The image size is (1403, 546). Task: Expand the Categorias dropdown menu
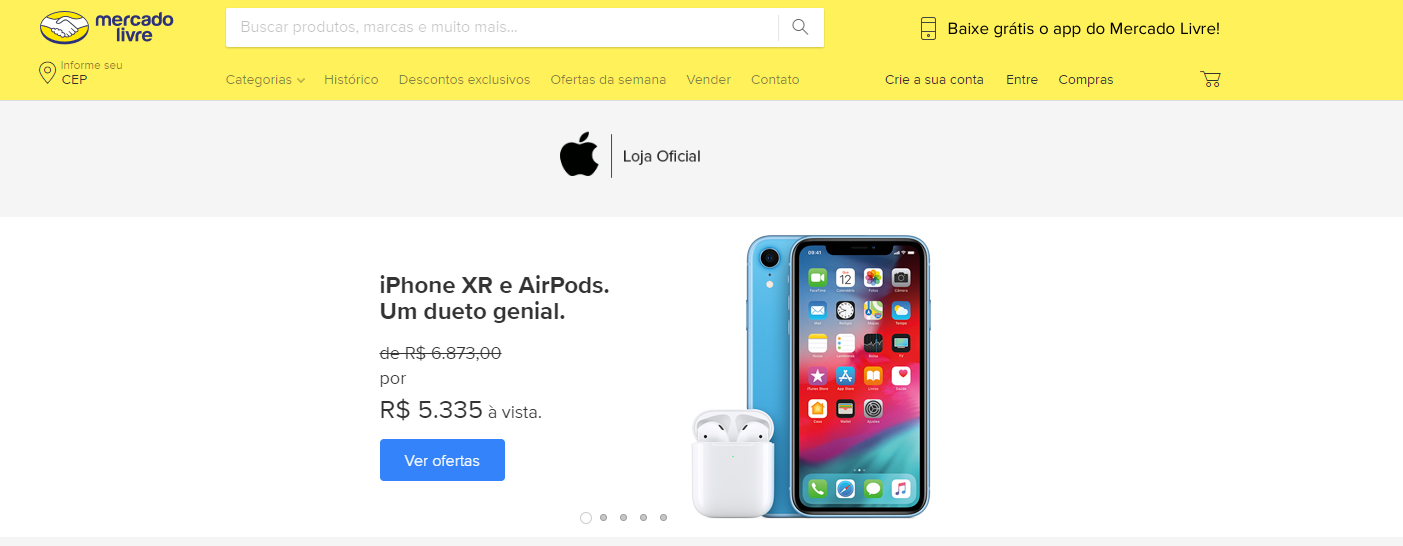[265, 79]
